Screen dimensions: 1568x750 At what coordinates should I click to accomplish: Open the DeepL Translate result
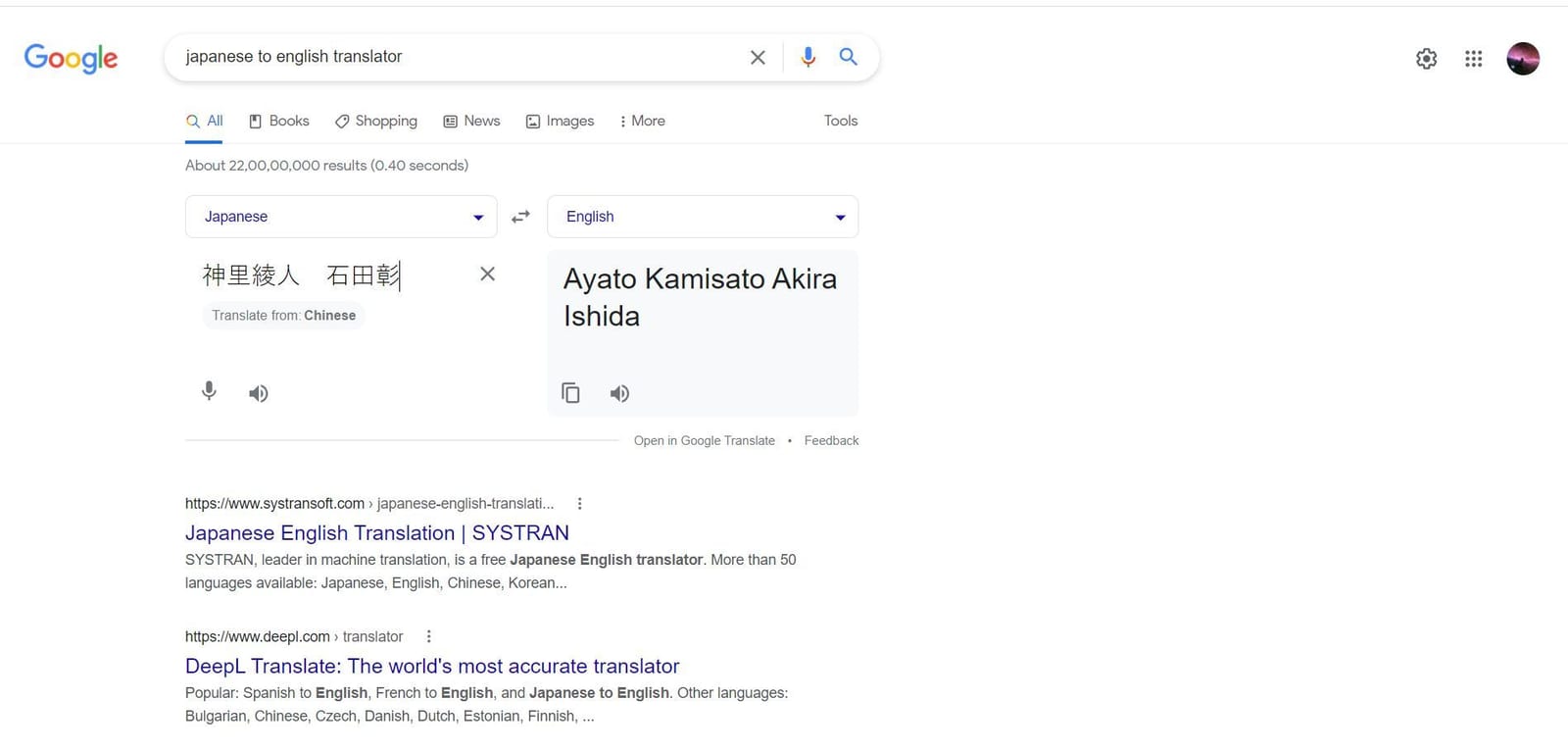point(431,666)
